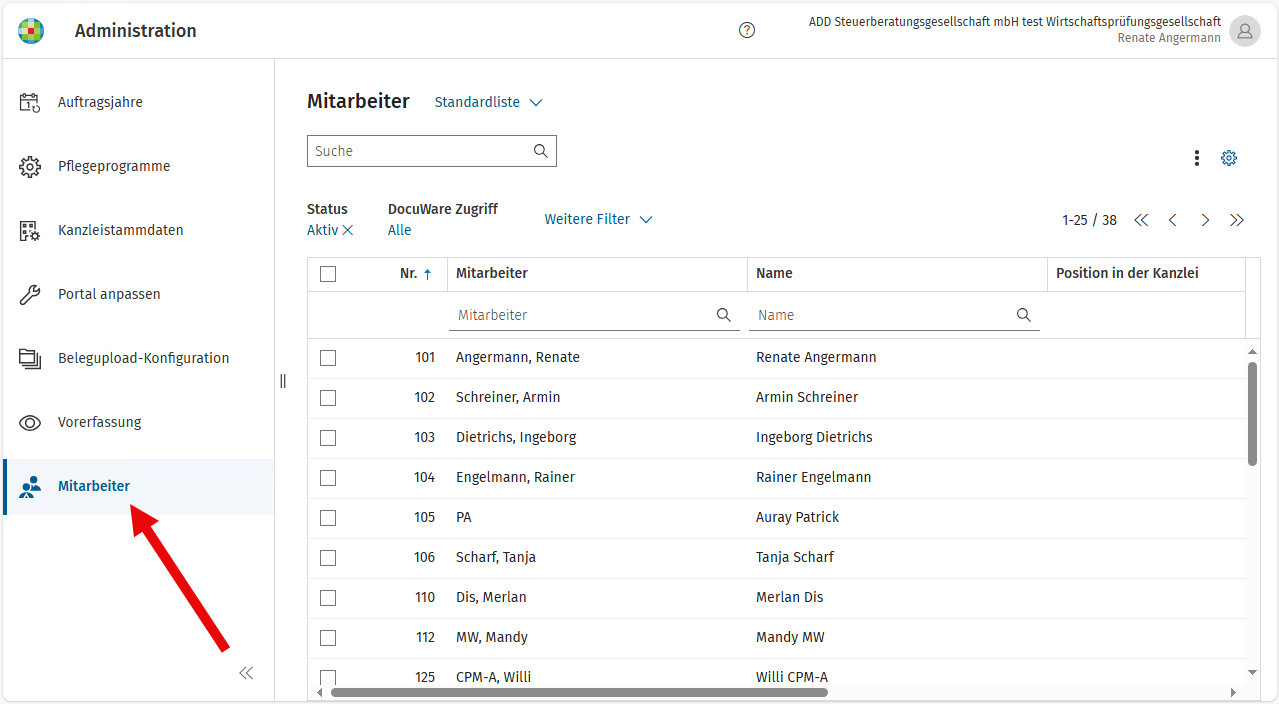Click magnifier in Mitarbeiter column filter
The width and height of the screenshot is (1279, 704).
pos(724,315)
